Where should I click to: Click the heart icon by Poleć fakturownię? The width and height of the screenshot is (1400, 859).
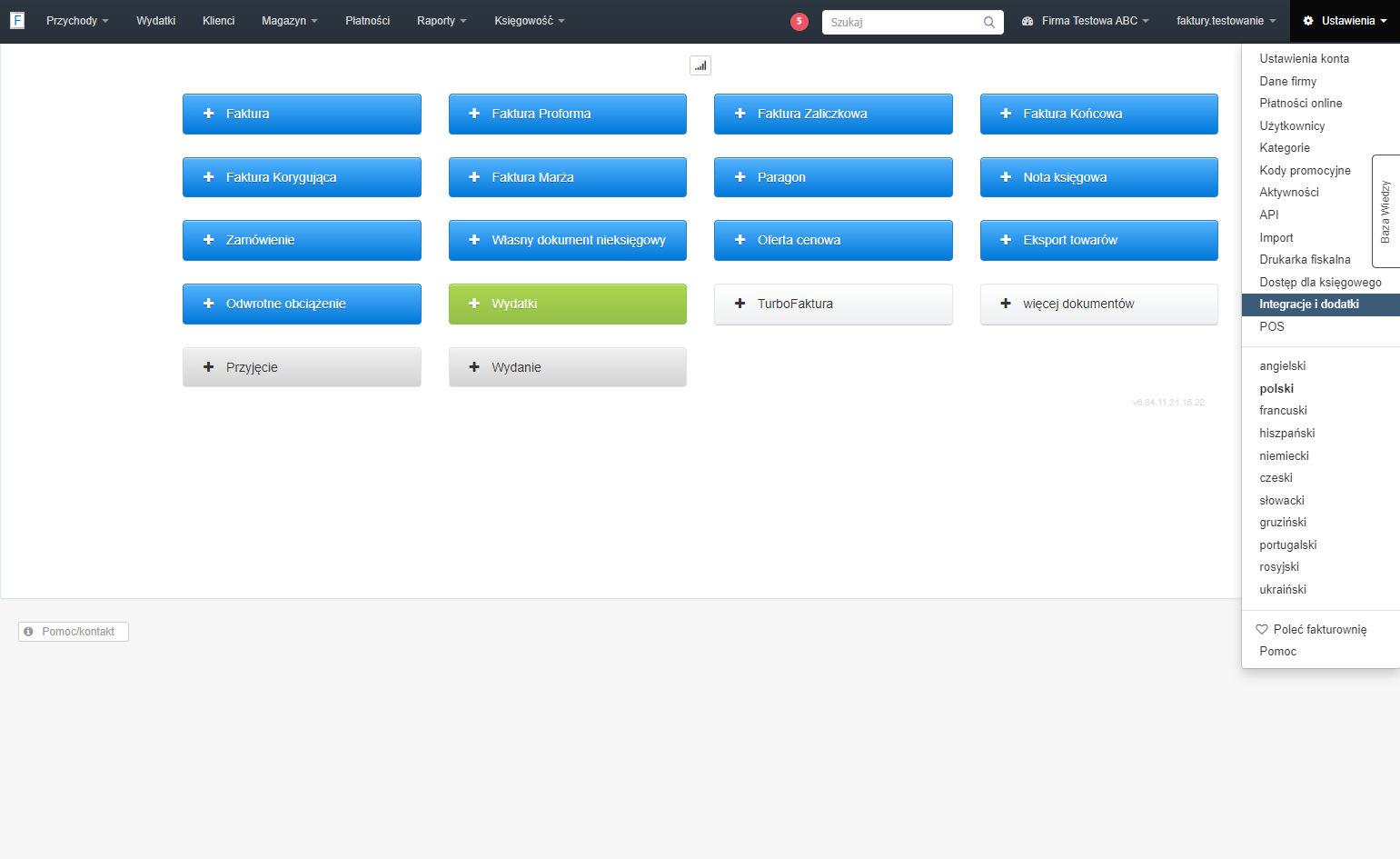[x=1262, y=629]
